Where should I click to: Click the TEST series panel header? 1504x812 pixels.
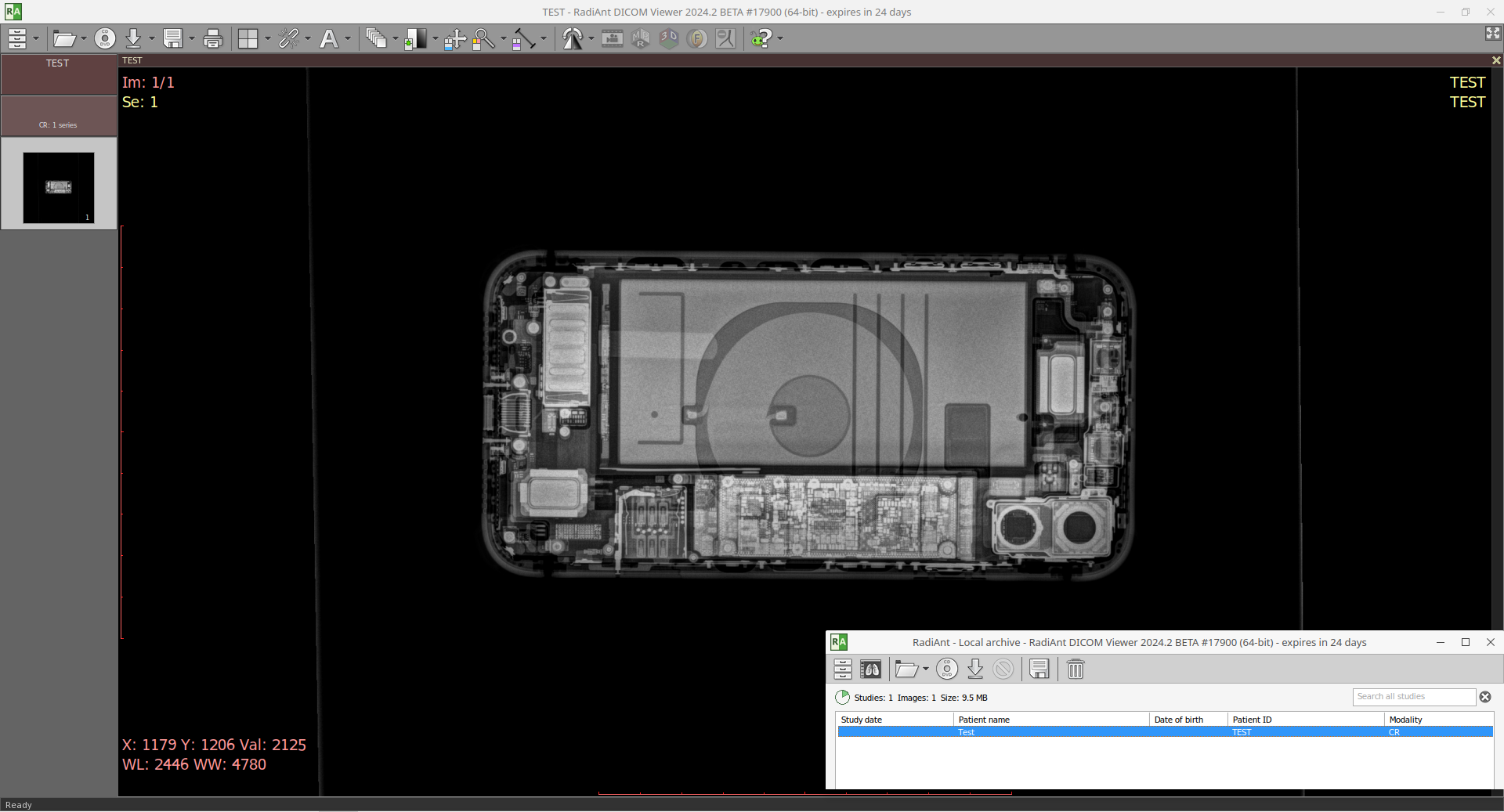[x=58, y=63]
